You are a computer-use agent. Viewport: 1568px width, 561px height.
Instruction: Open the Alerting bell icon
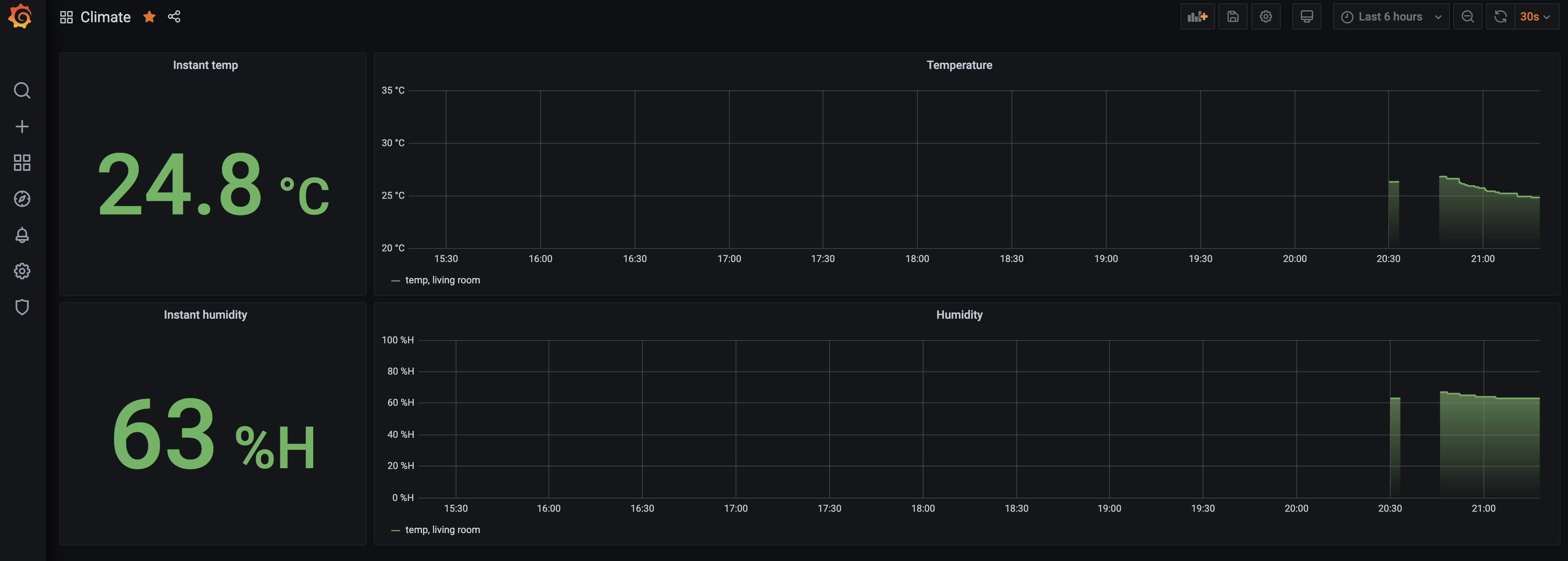click(x=22, y=235)
